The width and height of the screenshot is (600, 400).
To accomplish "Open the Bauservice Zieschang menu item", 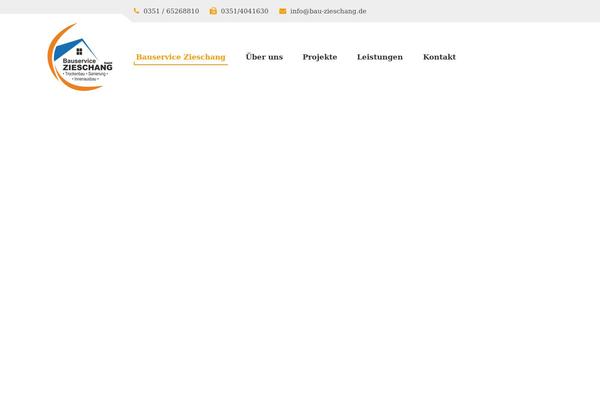I will pyautogui.click(x=181, y=57).
